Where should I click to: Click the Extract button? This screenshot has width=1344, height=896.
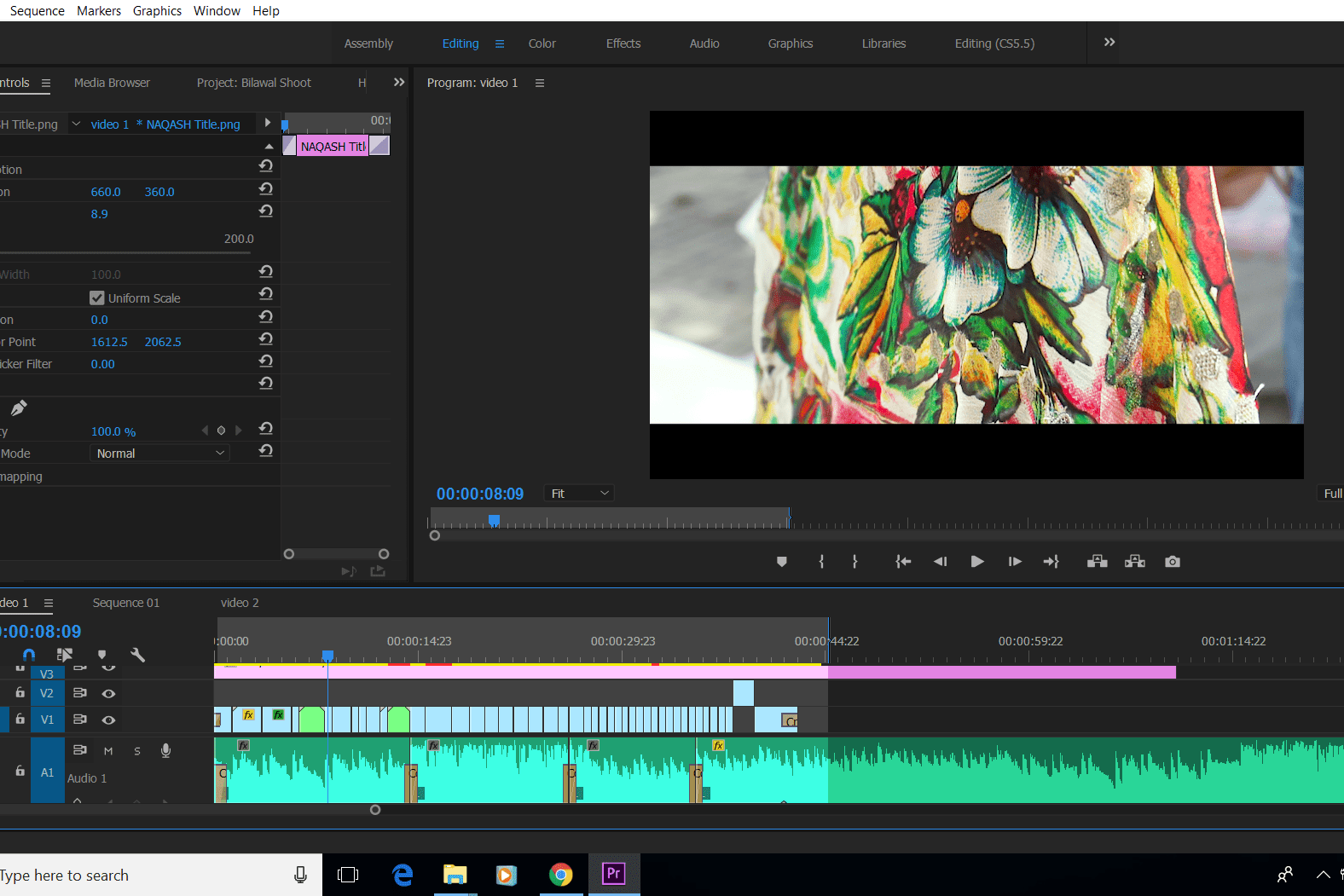pos(1135,562)
